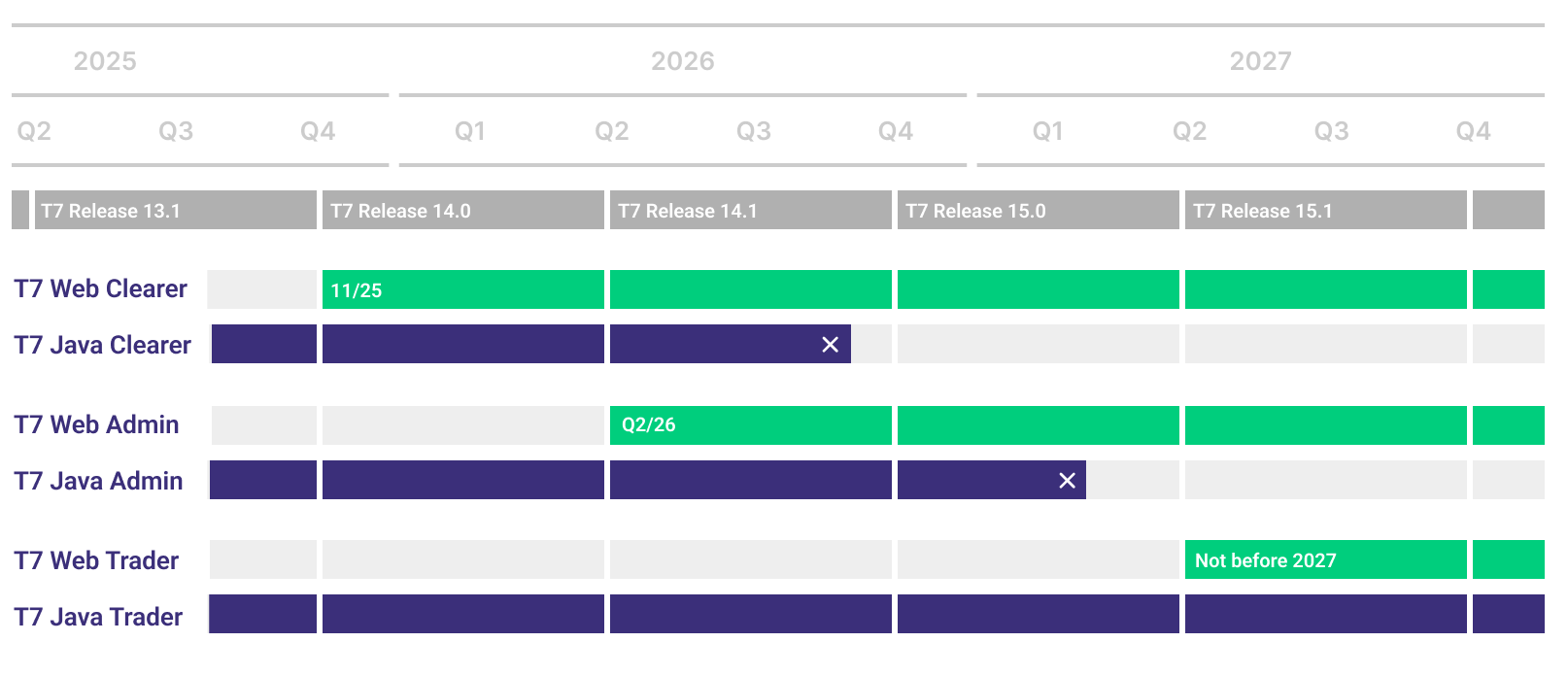
Task: Click the green 11/25 Web Clearer bar
Action: [x=462, y=289]
